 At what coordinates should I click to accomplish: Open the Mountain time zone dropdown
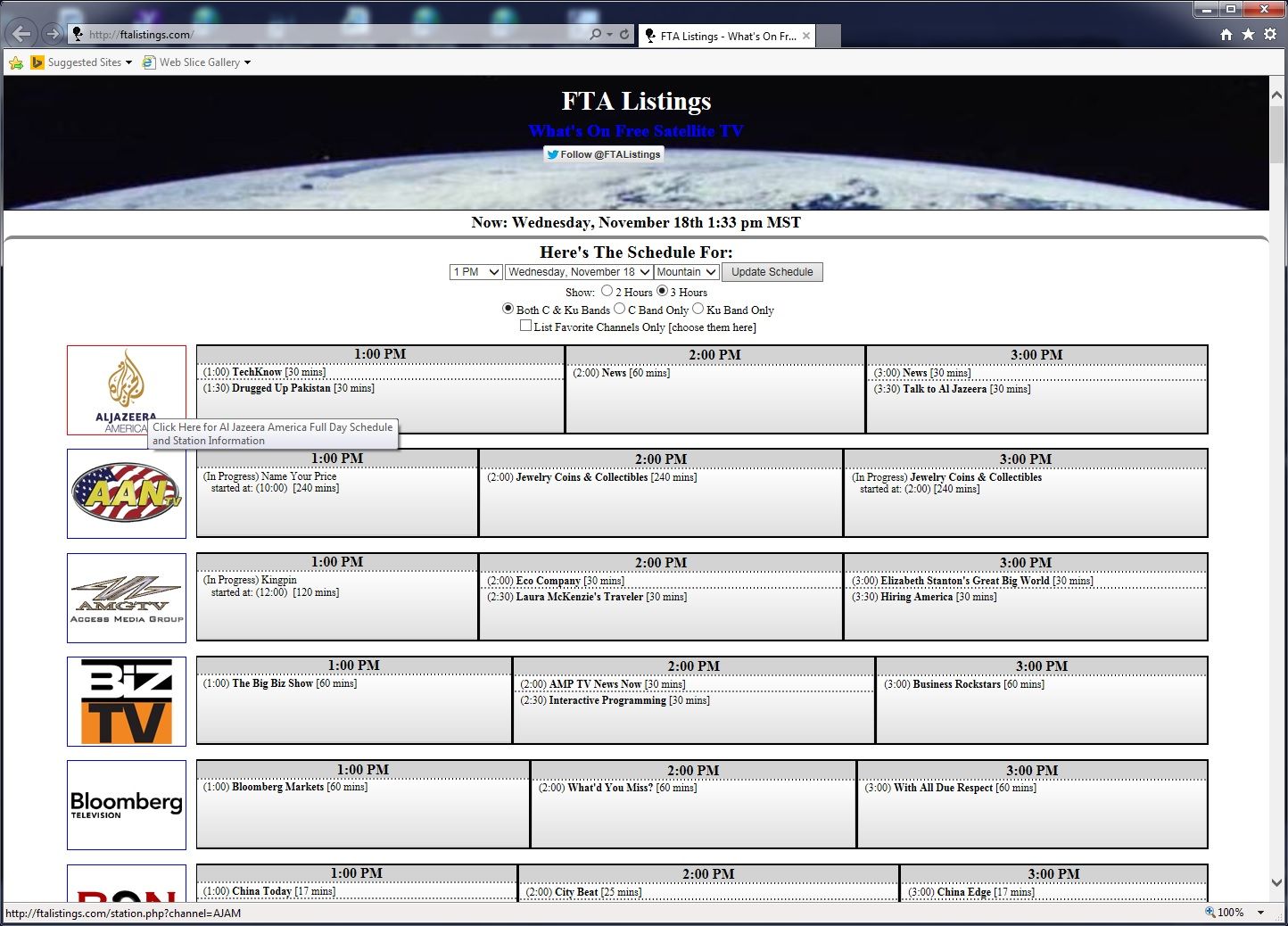pyautogui.click(x=686, y=272)
